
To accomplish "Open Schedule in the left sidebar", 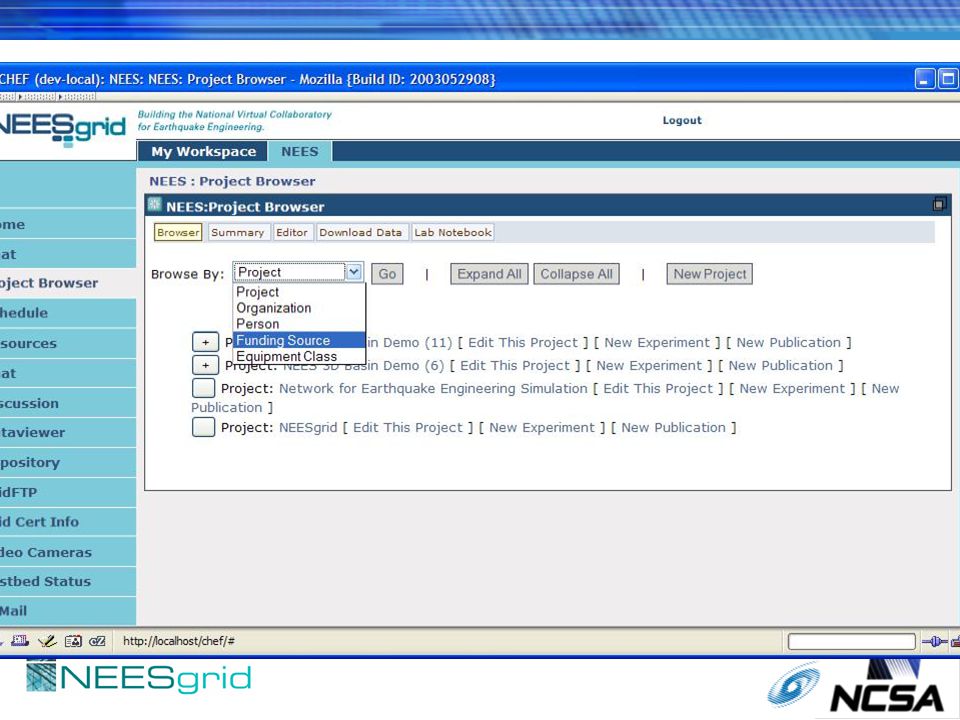I will point(68,313).
